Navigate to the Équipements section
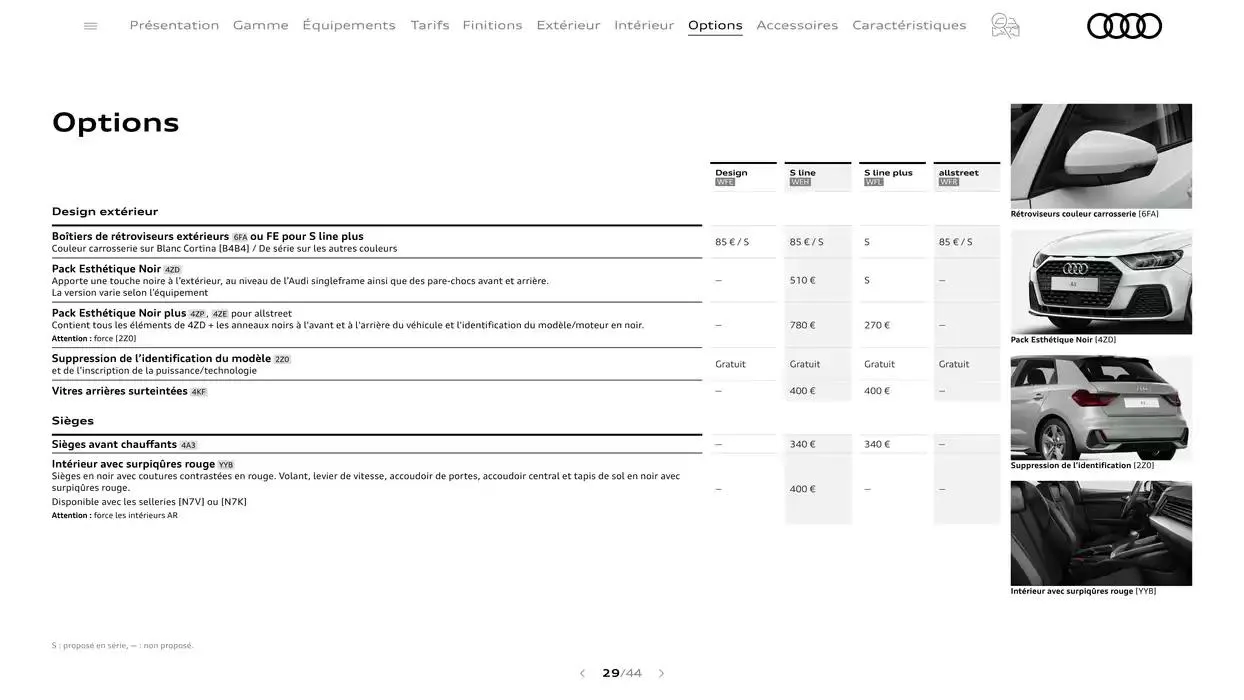The image size is (1244, 700). 349,25
